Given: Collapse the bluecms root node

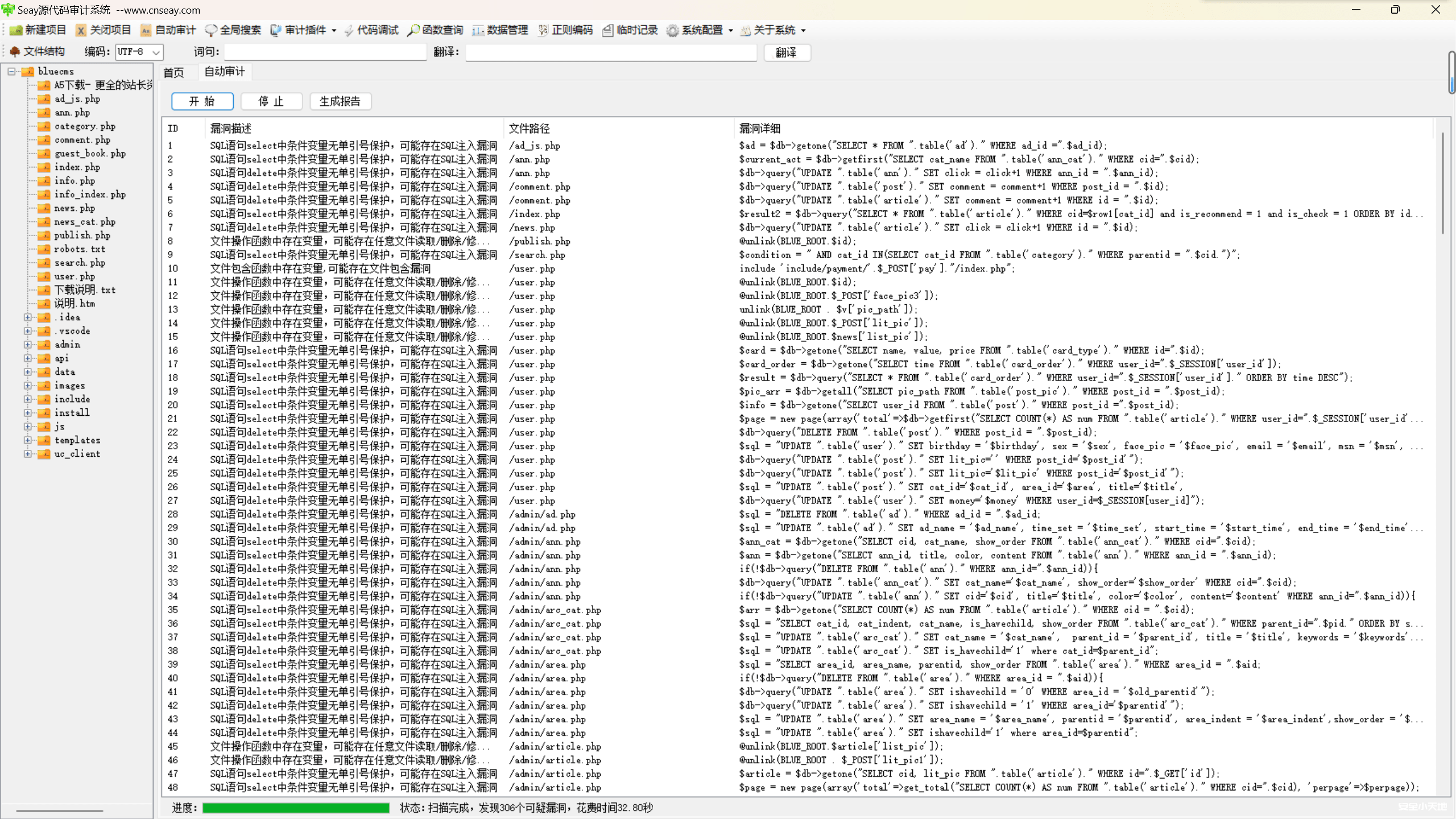Looking at the screenshot, I should click(11, 72).
